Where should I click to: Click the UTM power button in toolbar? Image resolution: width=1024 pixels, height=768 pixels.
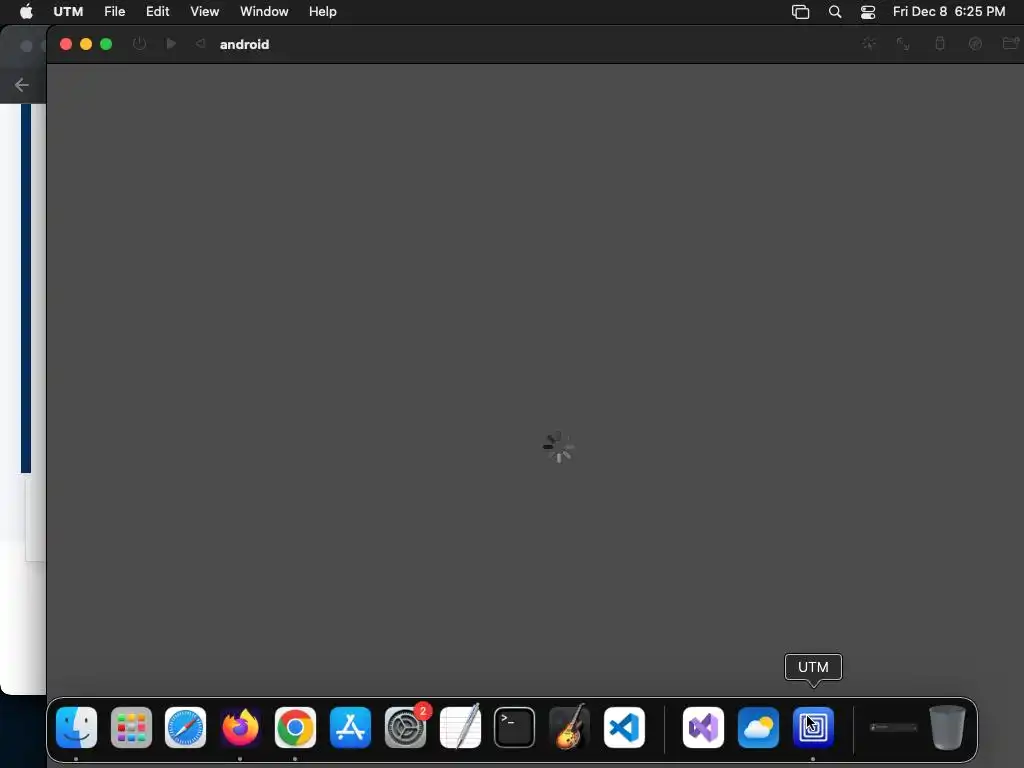(139, 44)
